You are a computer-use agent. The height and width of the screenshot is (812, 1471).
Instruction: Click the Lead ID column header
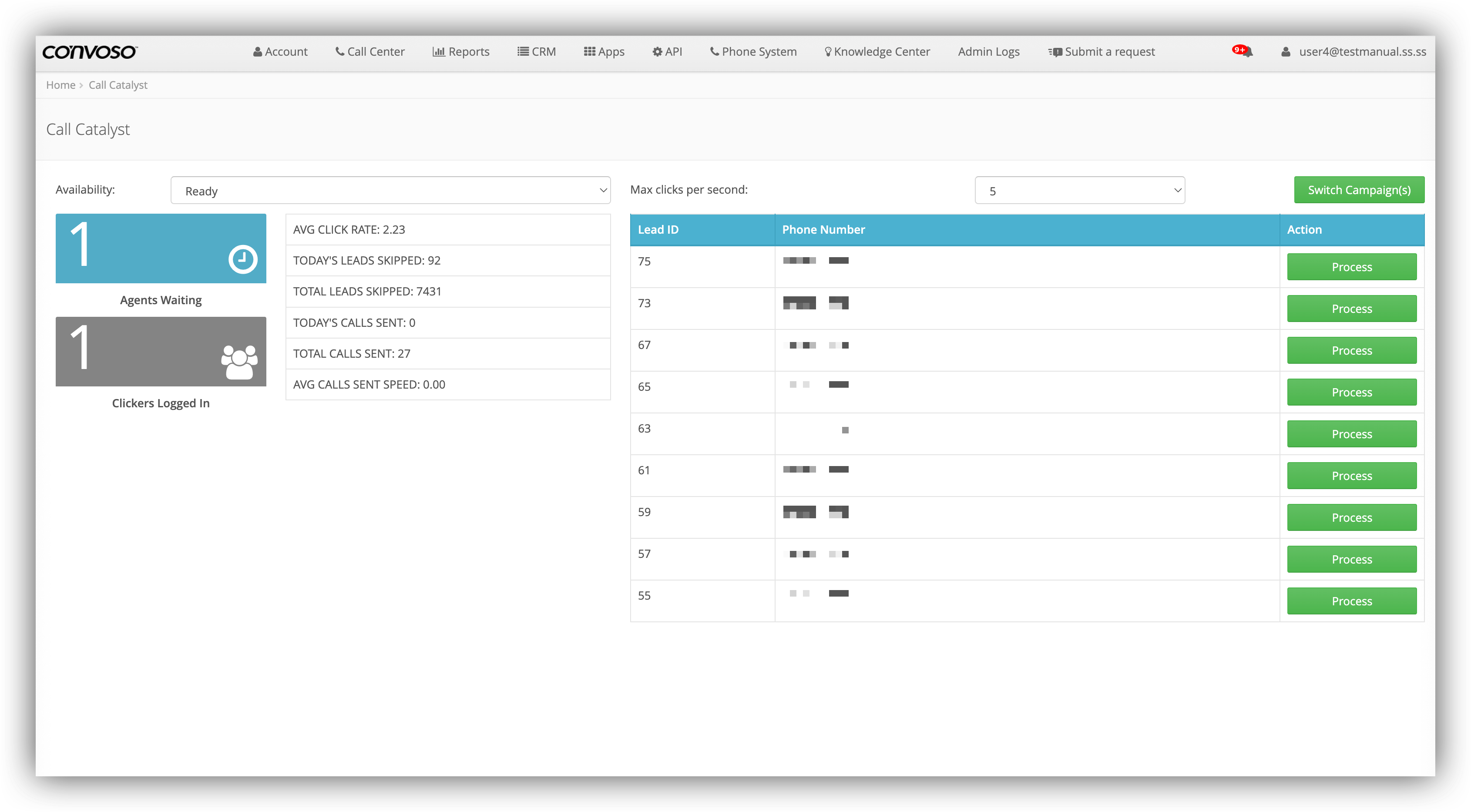[x=702, y=230]
